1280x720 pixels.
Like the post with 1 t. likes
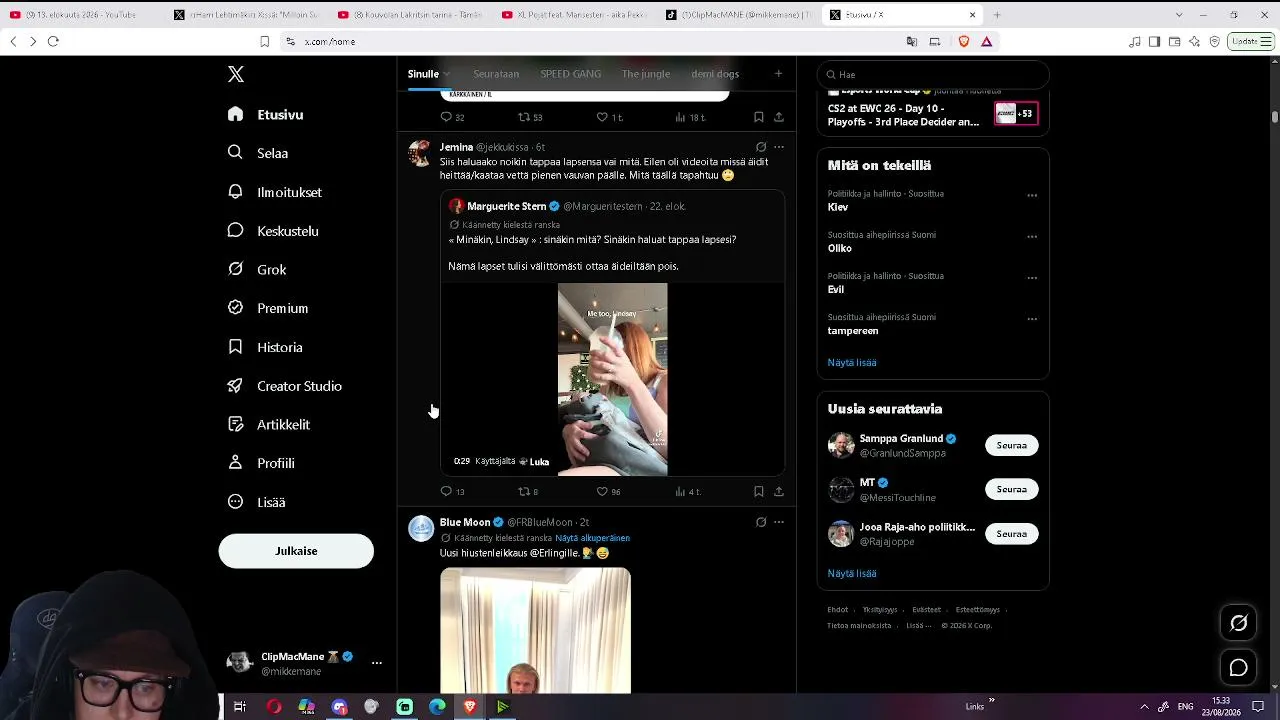(609, 117)
